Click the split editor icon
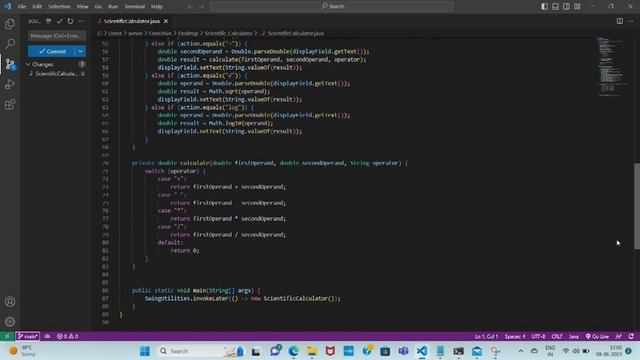The image size is (640, 360). pyautogui.click(x=620, y=21)
